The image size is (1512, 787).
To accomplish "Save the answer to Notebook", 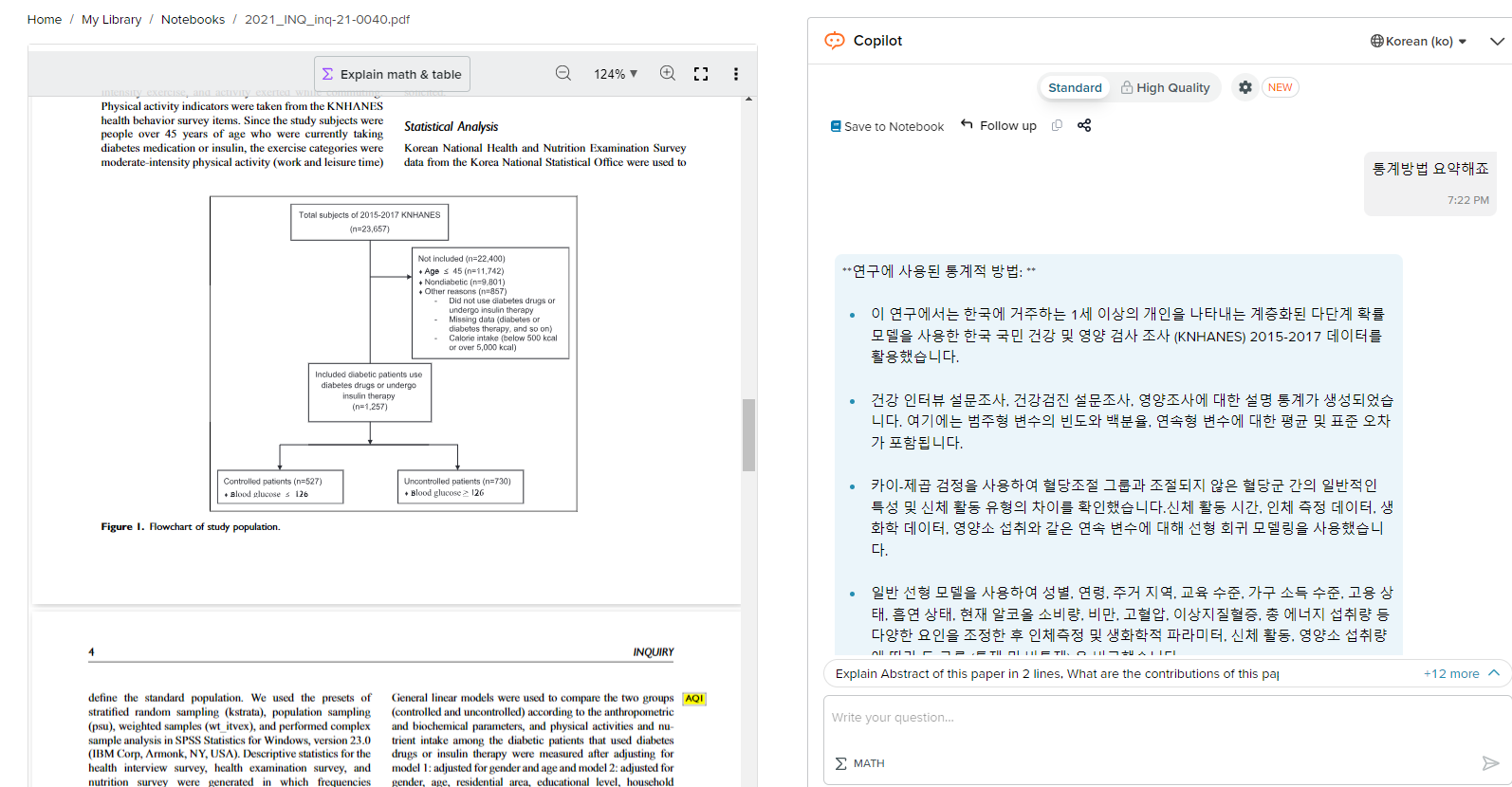I will [888, 126].
